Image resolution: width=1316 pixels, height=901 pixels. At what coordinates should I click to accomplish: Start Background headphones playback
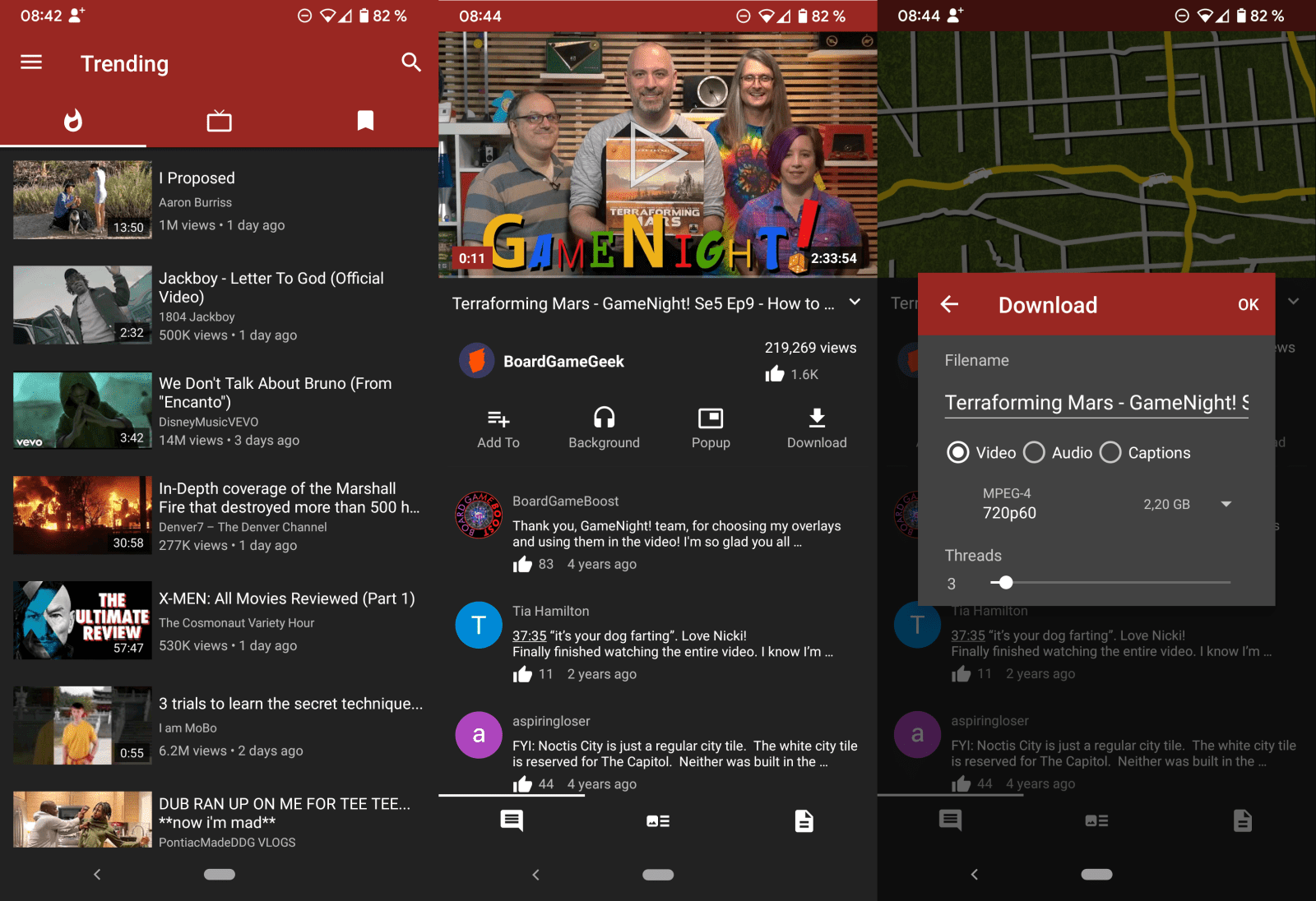click(x=605, y=418)
